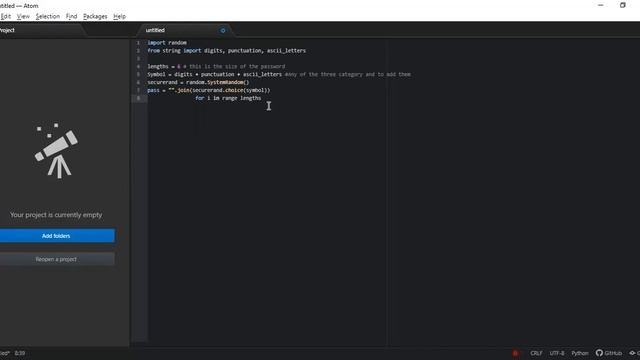This screenshot has height=360, width=640.
Task: Open the View menu
Action: [23, 16]
